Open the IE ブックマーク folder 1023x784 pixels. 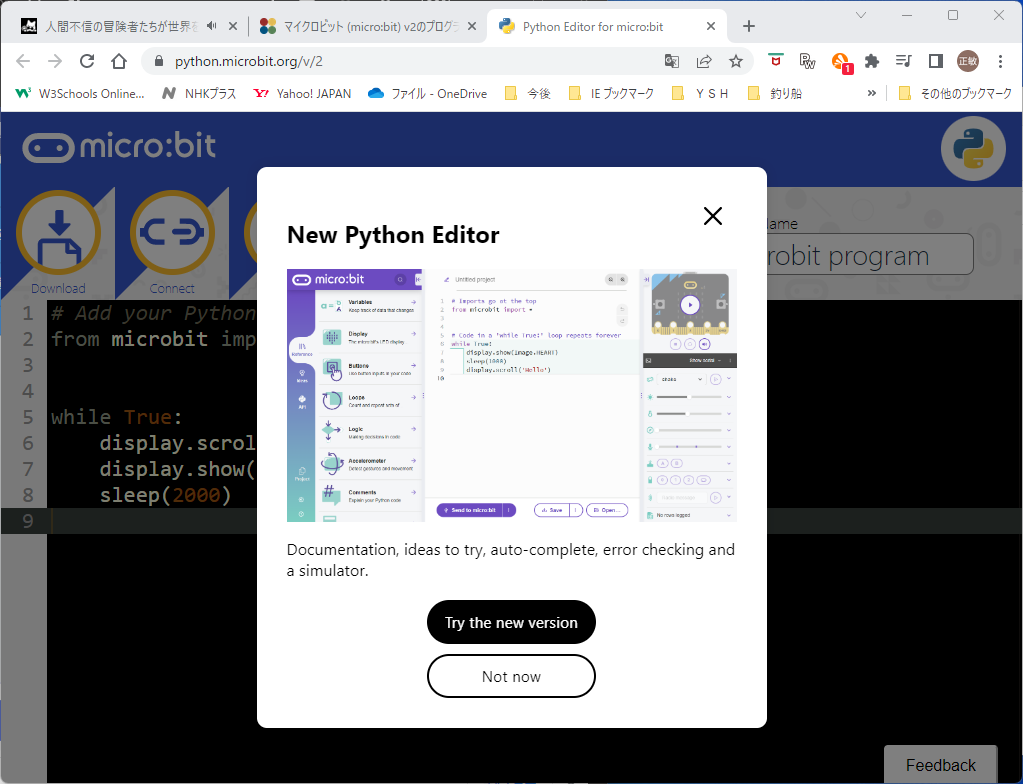(611, 94)
